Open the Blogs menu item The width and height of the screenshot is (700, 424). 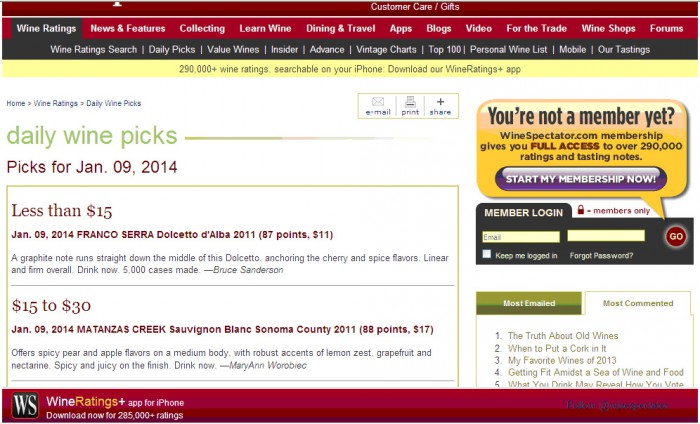pos(439,28)
